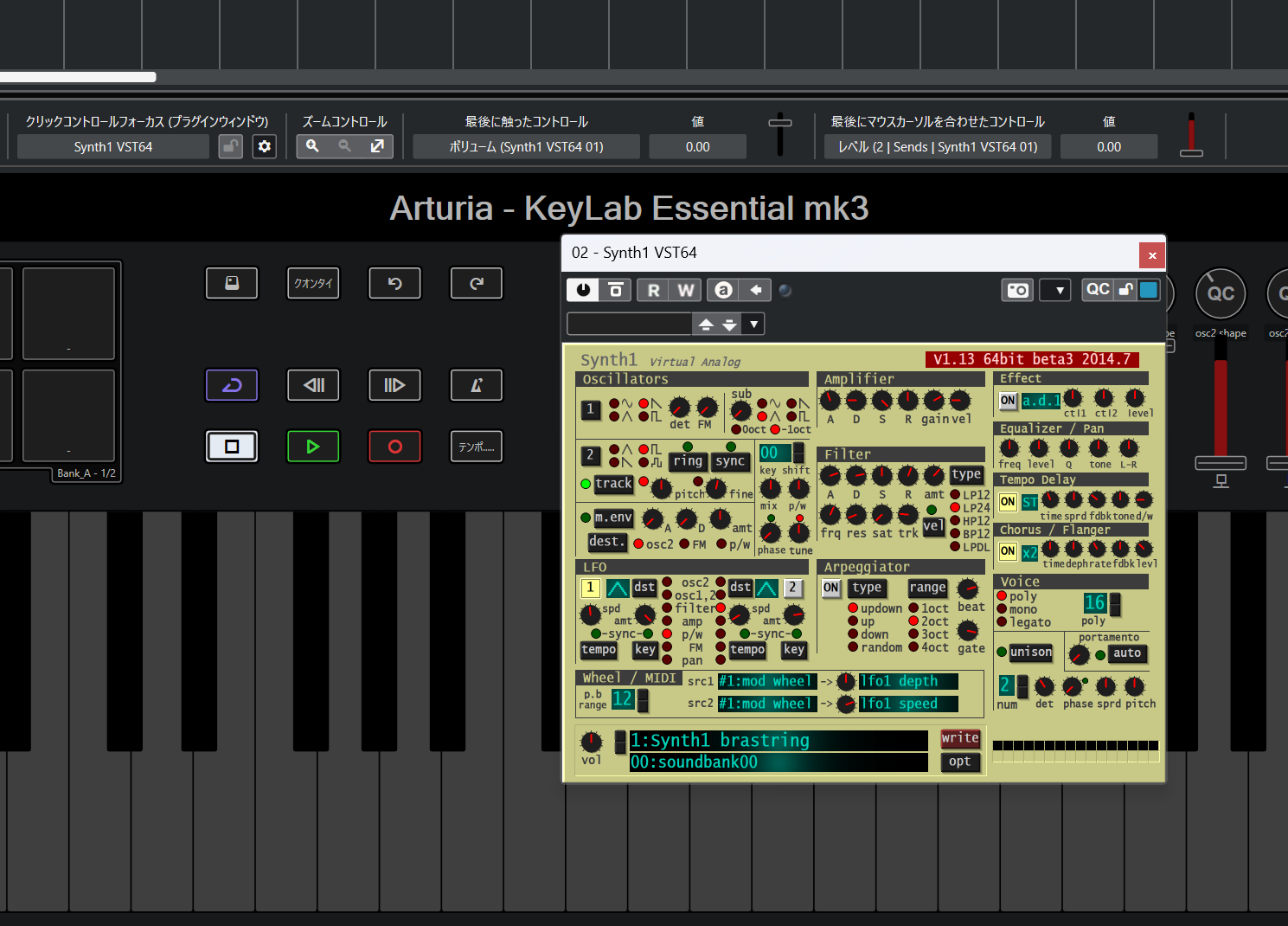Image resolution: width=1288 pixels, height=926 pixels.
Task: Enable Write automation (W) on plugin
Action: point(686,290)
